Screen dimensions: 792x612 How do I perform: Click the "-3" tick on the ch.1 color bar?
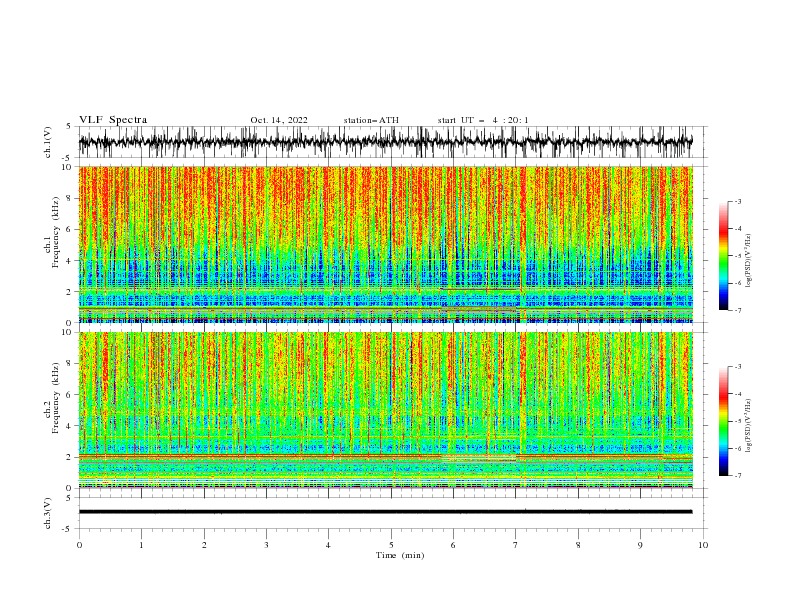pyautogui.click(x=737, y=201)
